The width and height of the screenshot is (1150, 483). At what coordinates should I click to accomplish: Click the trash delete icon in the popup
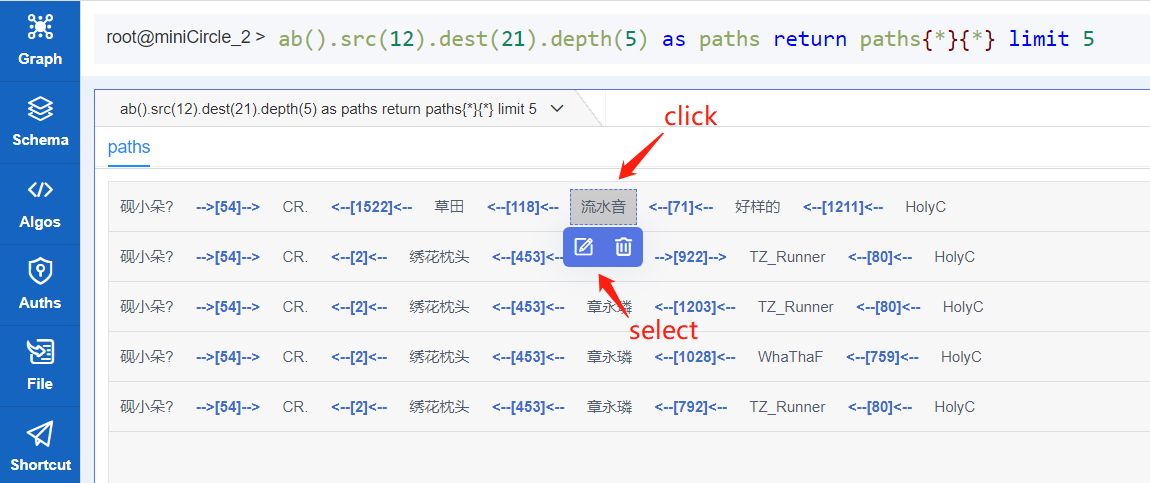(623, 247)
